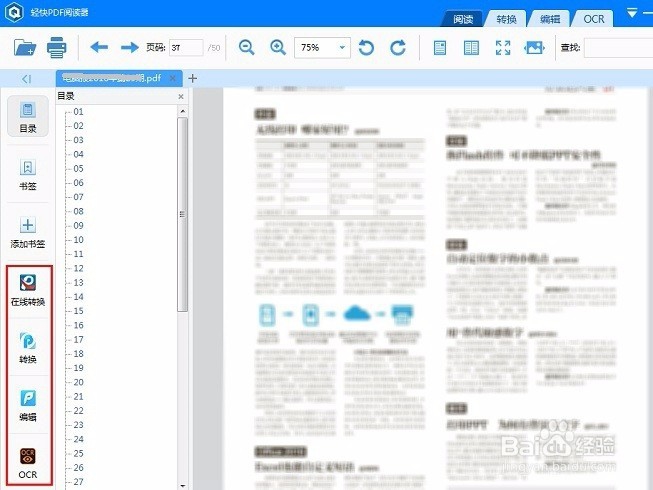Image resolution: width=653 pixels, height=490 pixels.
Task: Select entry 14 in the table of contents
Action: 78,297
